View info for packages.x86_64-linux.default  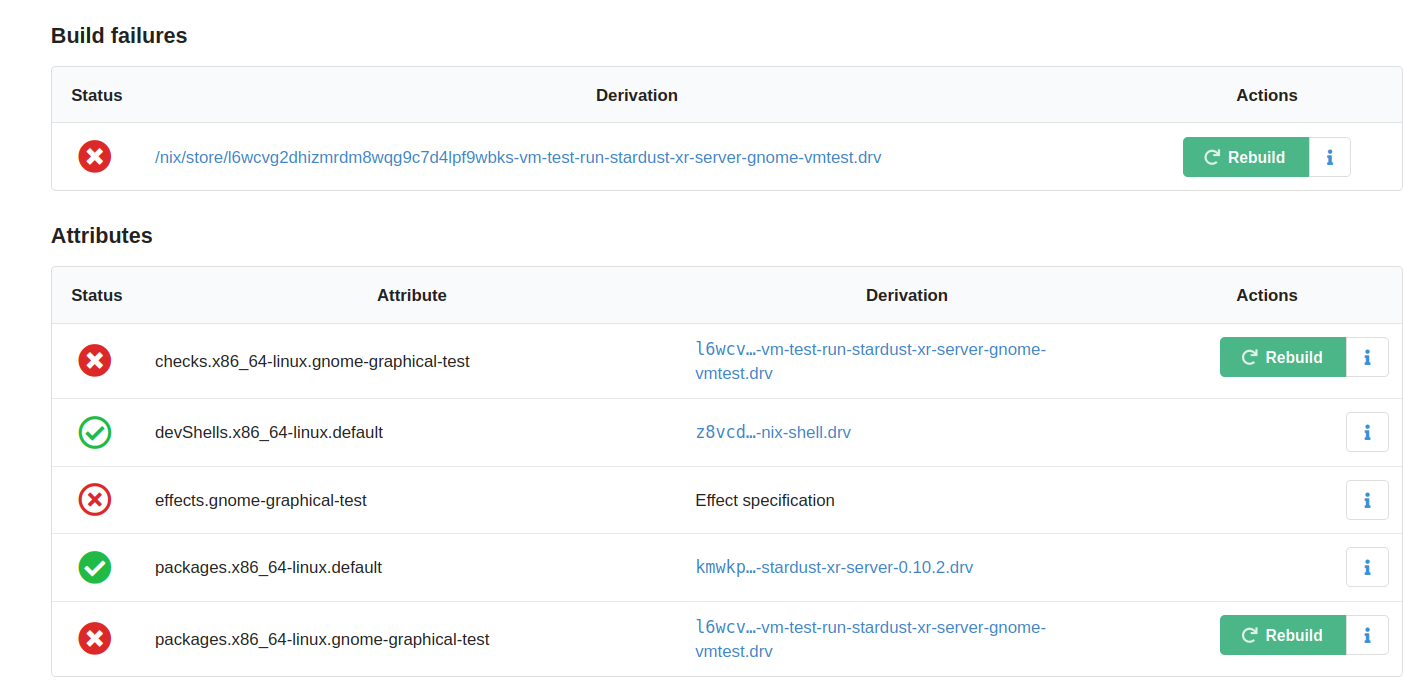1367,567
